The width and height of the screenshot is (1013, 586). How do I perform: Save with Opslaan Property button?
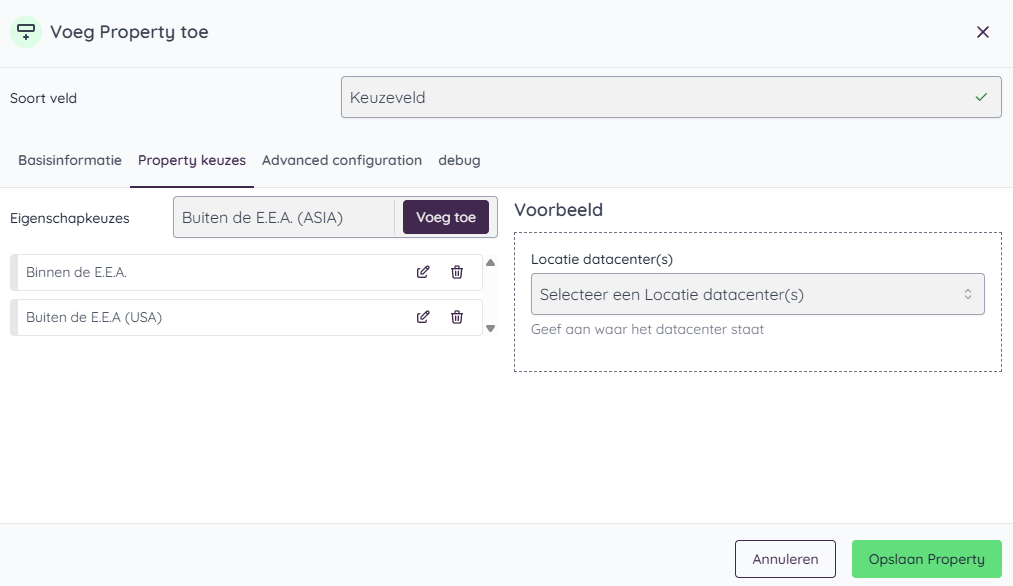[x=927, y=559]
